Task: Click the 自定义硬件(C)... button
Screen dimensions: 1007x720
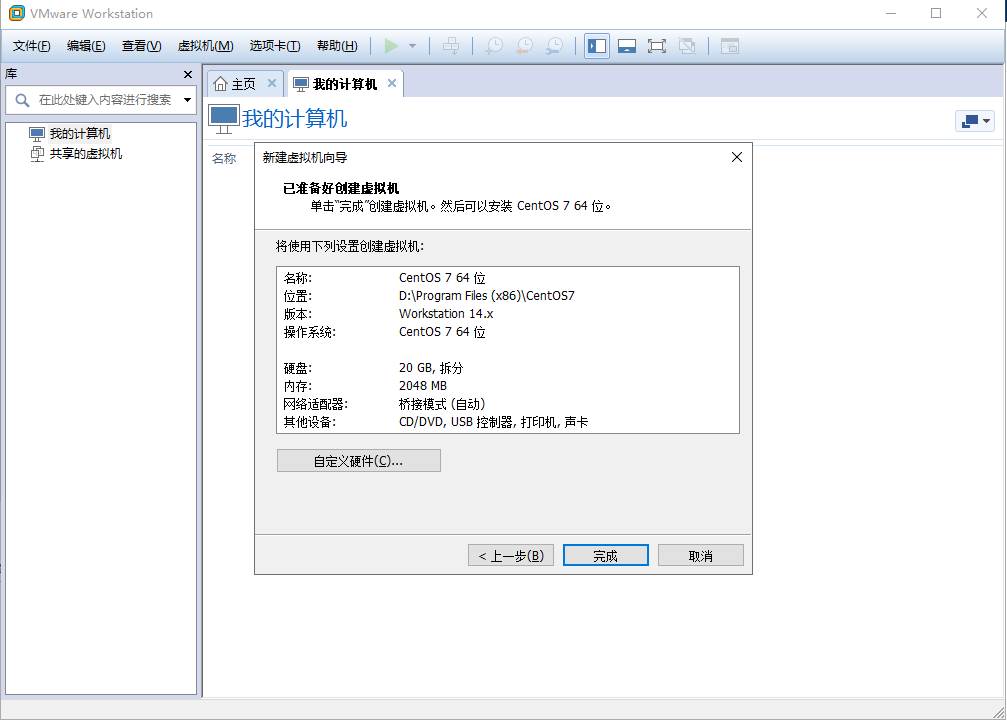Action: [358, 461]
